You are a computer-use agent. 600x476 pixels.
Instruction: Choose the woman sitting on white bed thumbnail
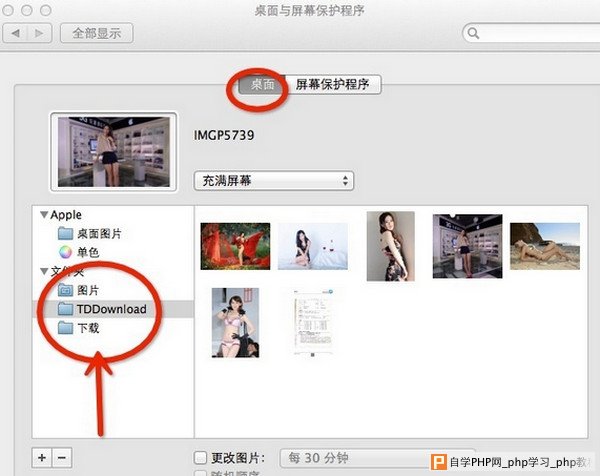click(x=313, y=246)
